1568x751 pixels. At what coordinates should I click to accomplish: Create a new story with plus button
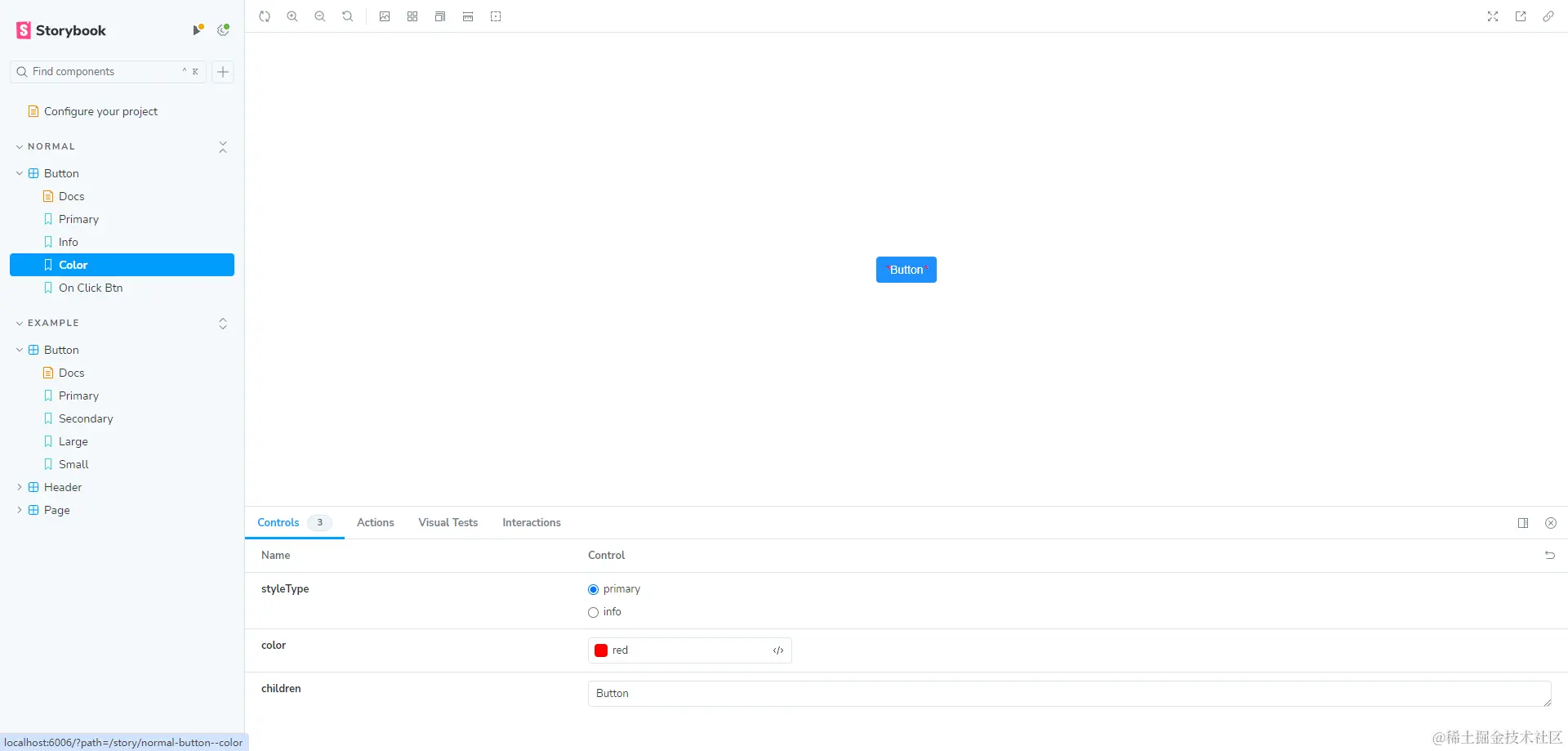(223, 72)
